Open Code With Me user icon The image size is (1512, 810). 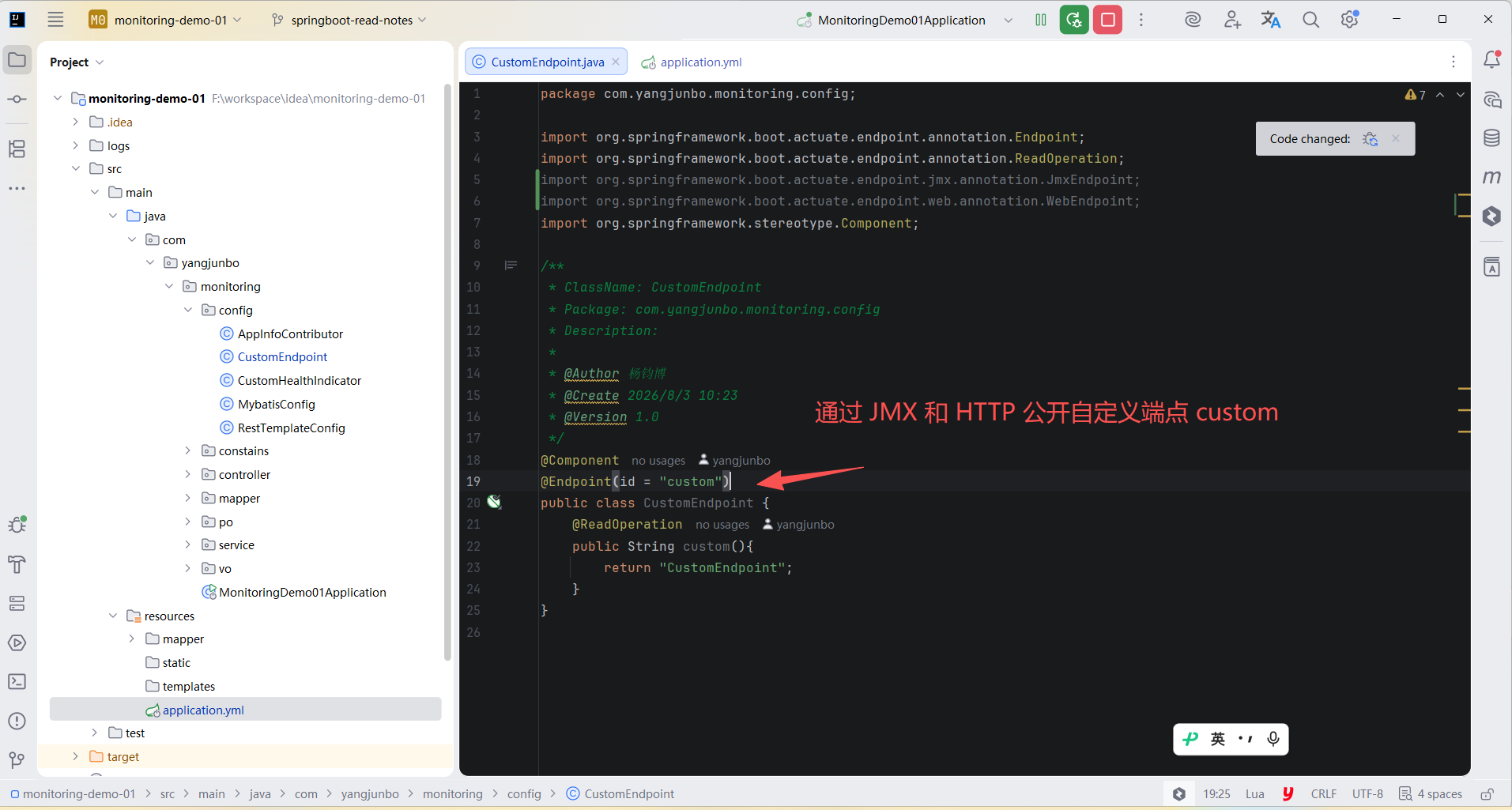pyautogui.click(x=1232, y=20)
